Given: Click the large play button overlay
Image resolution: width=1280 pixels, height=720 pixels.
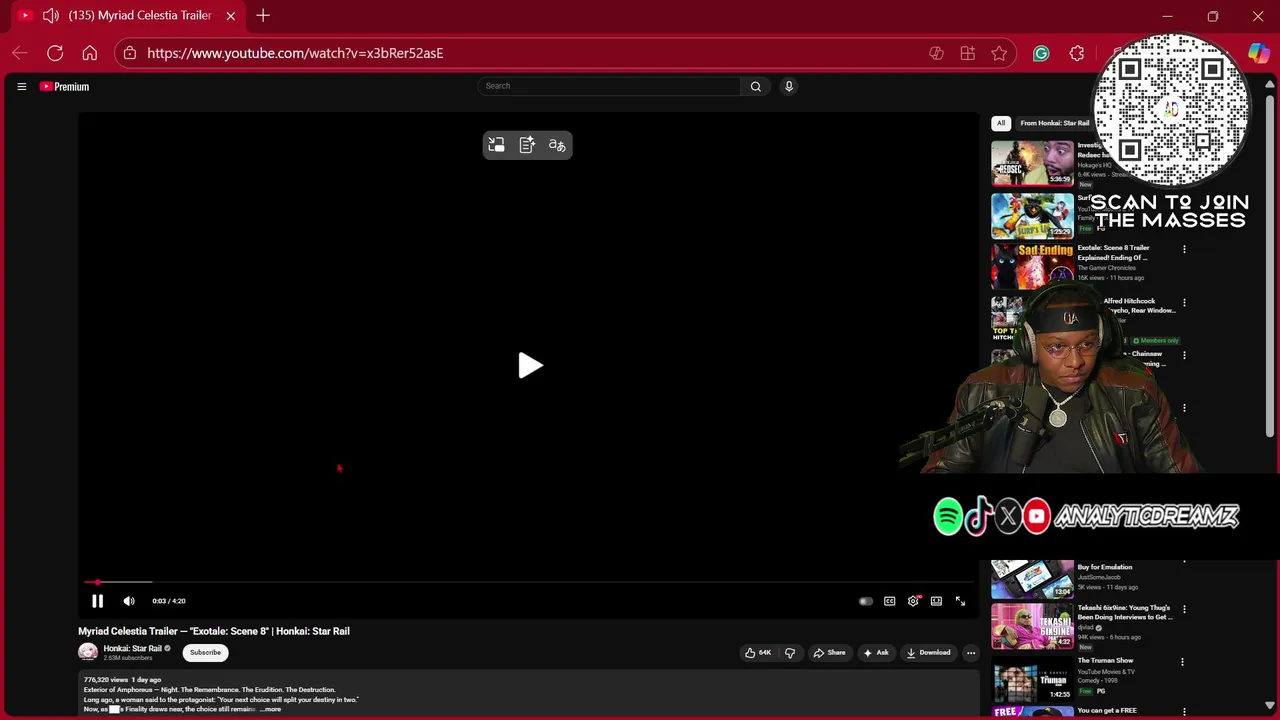Looking at the screenshot, I should 530,365.
